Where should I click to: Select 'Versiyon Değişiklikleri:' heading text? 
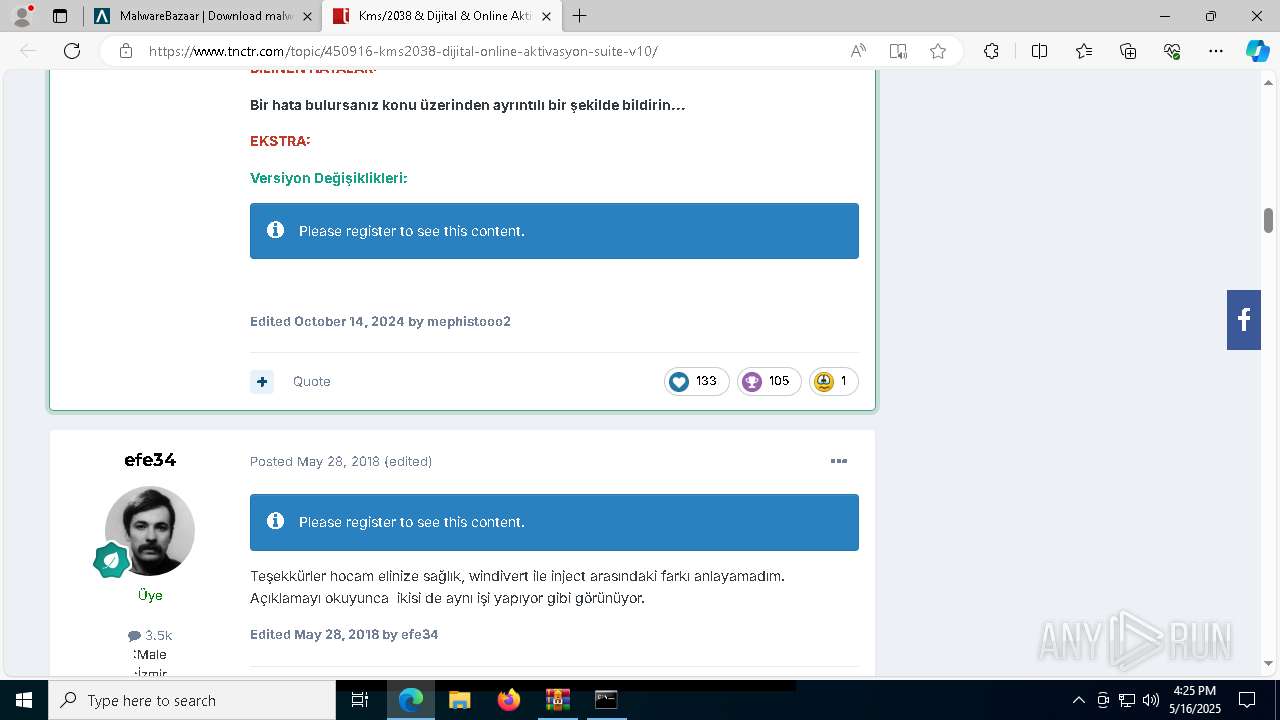(328, 178)
